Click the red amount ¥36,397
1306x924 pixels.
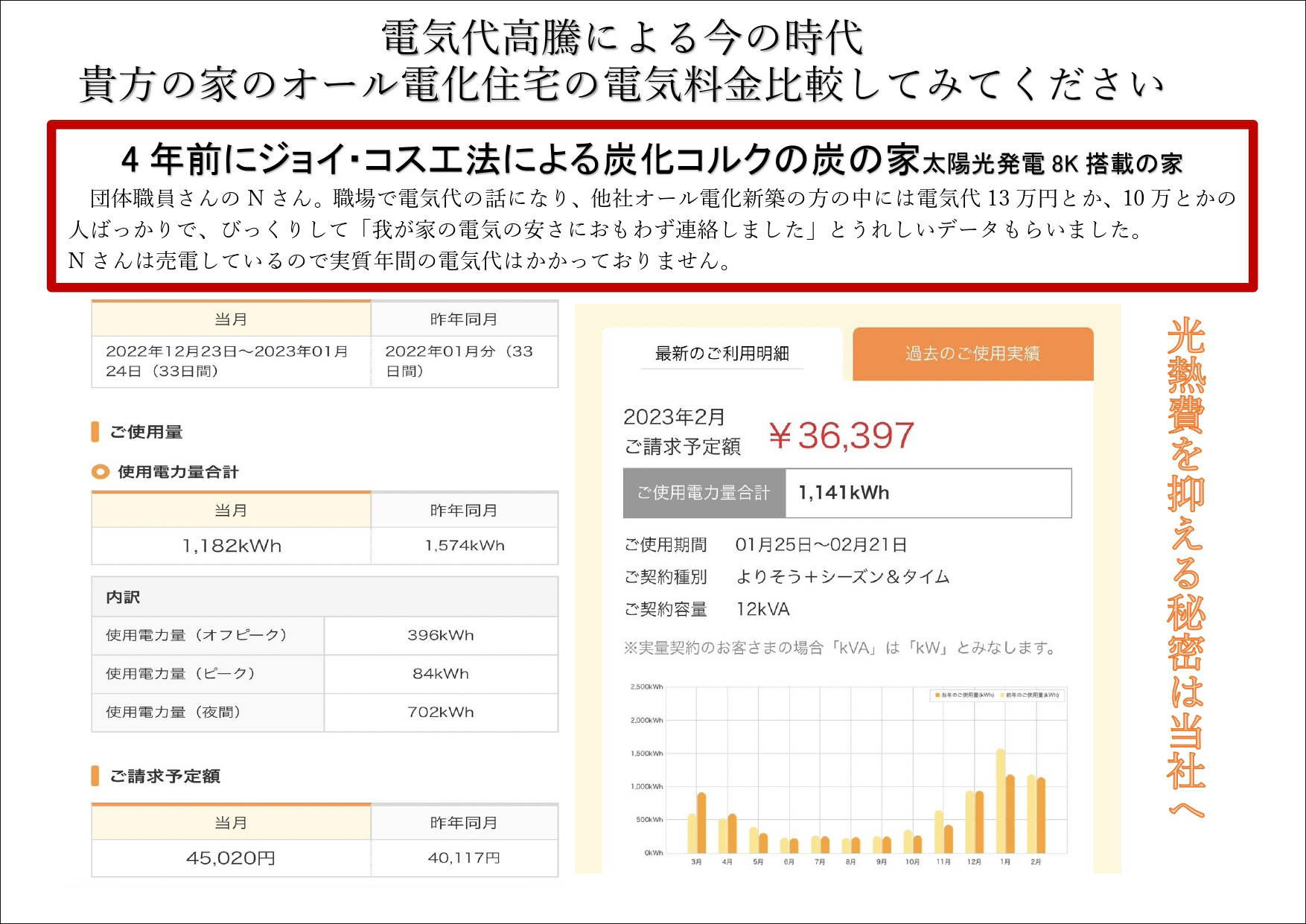click(x=841, y=436)
